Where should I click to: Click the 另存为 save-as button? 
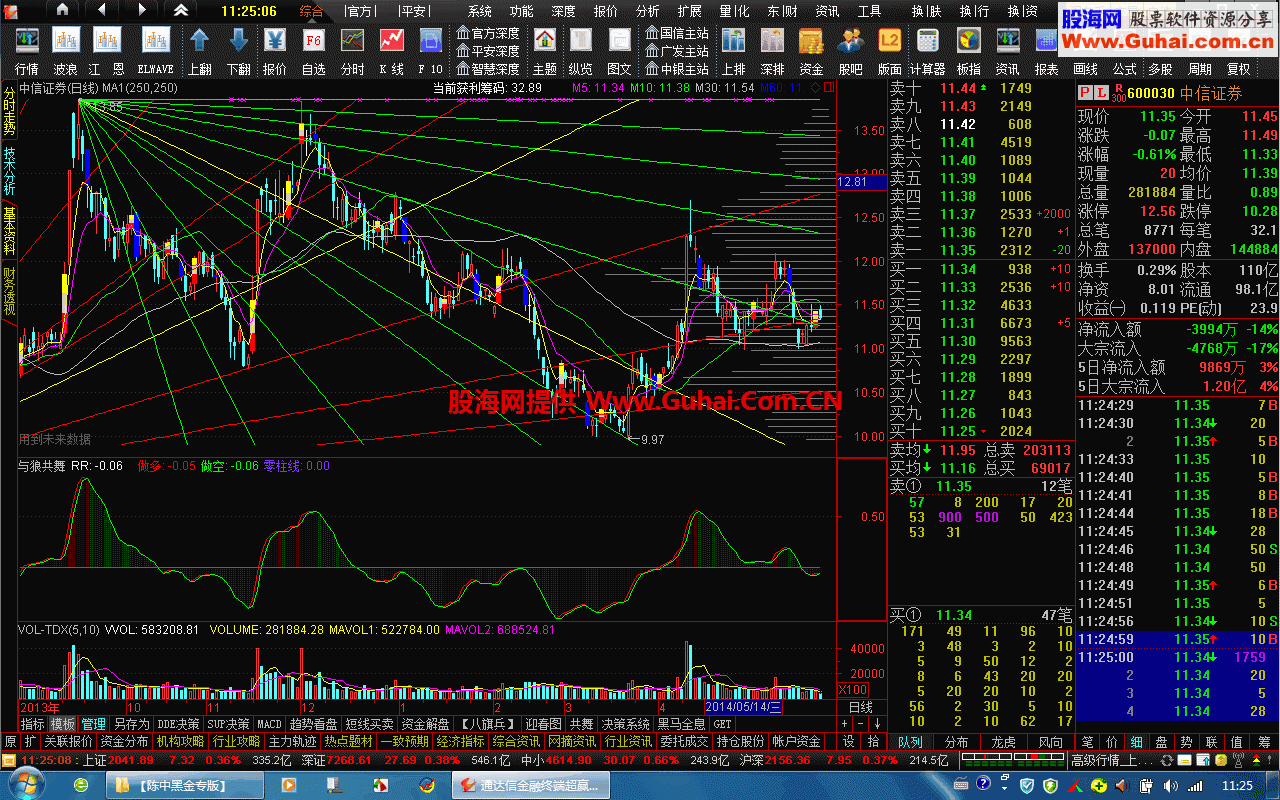pos(131,724)
